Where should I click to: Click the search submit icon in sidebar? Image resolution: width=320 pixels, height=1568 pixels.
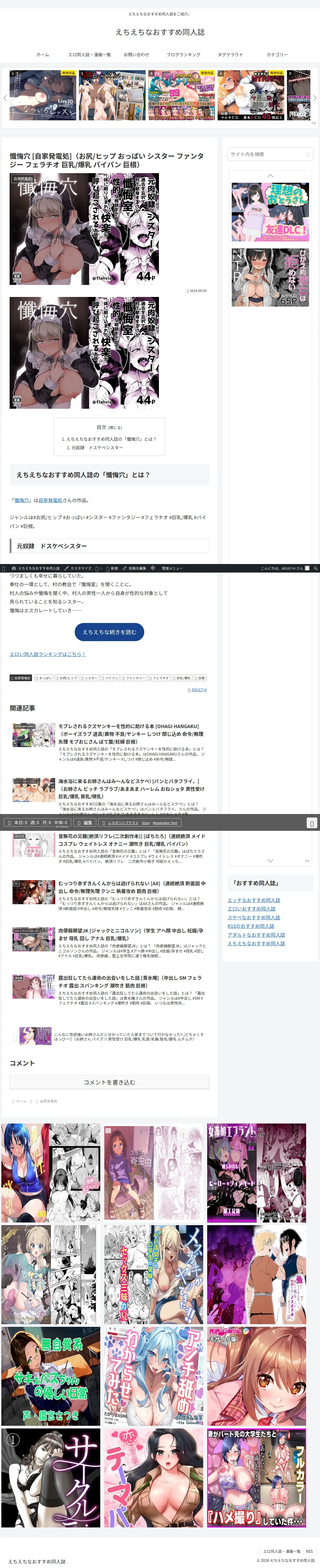coord(308,154)
